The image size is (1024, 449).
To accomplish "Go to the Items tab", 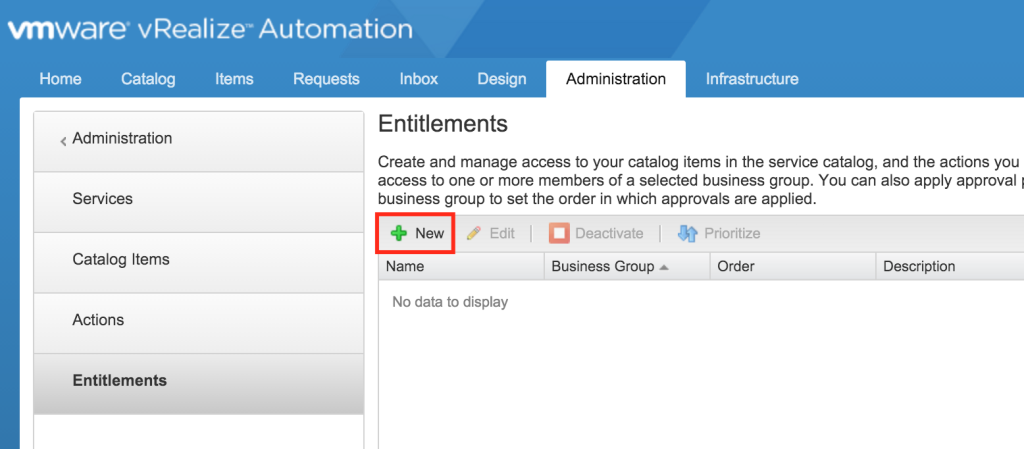I will coord(234,79).
